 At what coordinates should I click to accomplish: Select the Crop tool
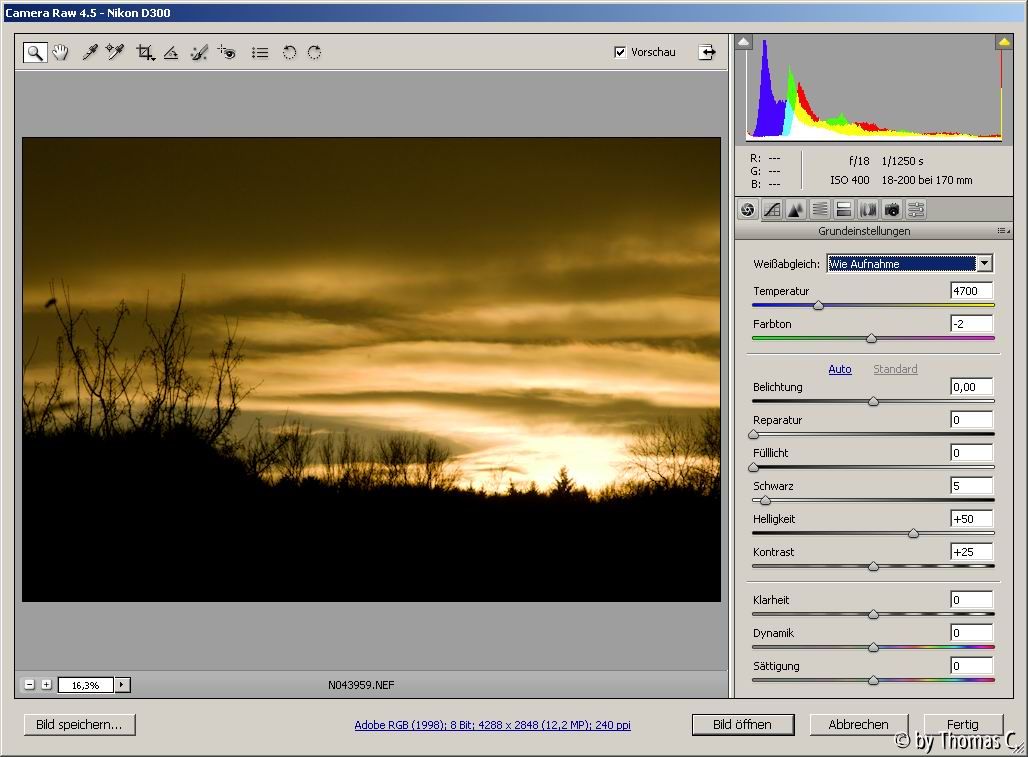(x=145, y=53)
